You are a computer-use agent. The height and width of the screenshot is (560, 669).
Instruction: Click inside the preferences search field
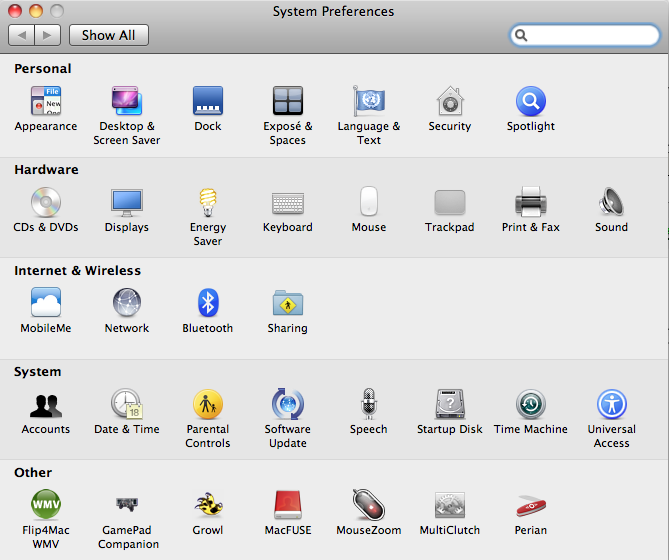585,35
